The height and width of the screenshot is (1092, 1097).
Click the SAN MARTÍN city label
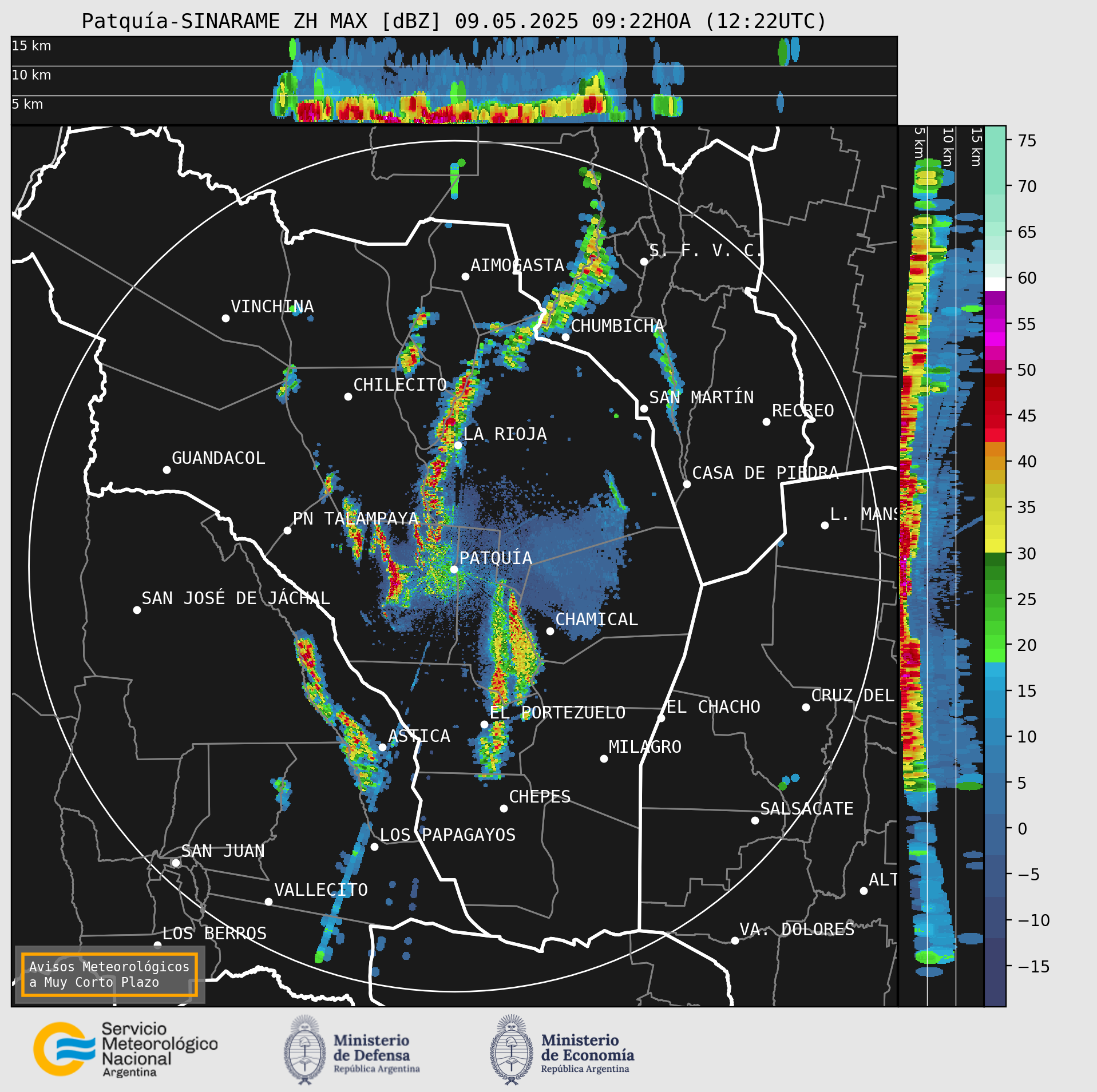point(702,397)
